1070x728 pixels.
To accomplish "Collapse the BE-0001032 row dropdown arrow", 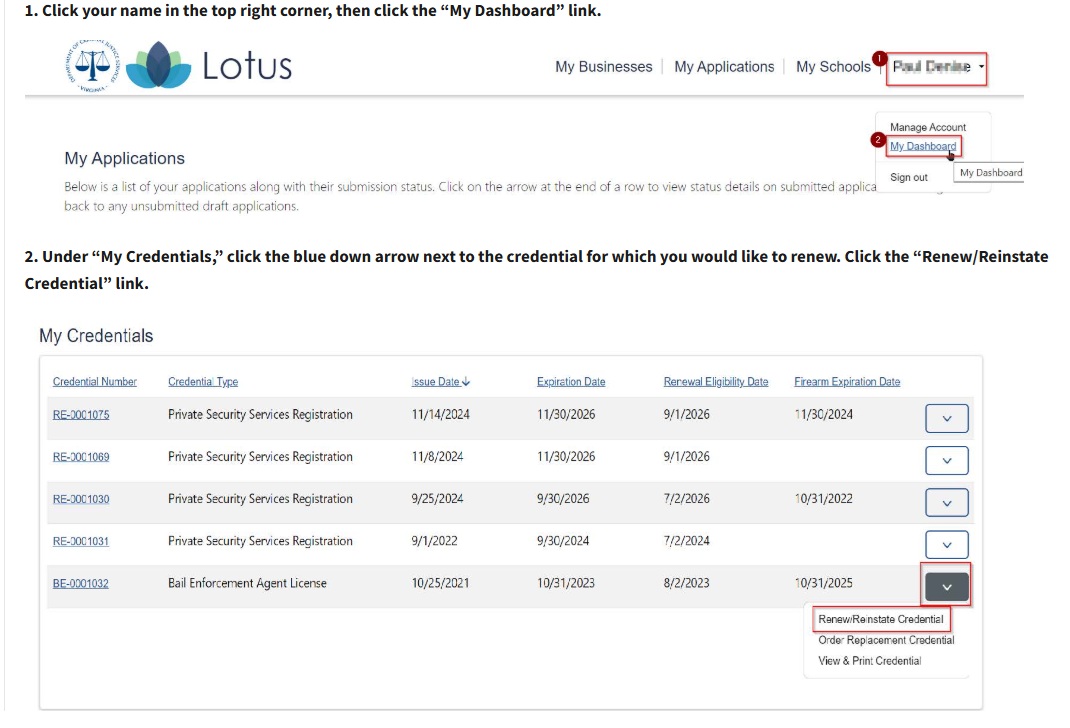I will click(x=946, y=586).
